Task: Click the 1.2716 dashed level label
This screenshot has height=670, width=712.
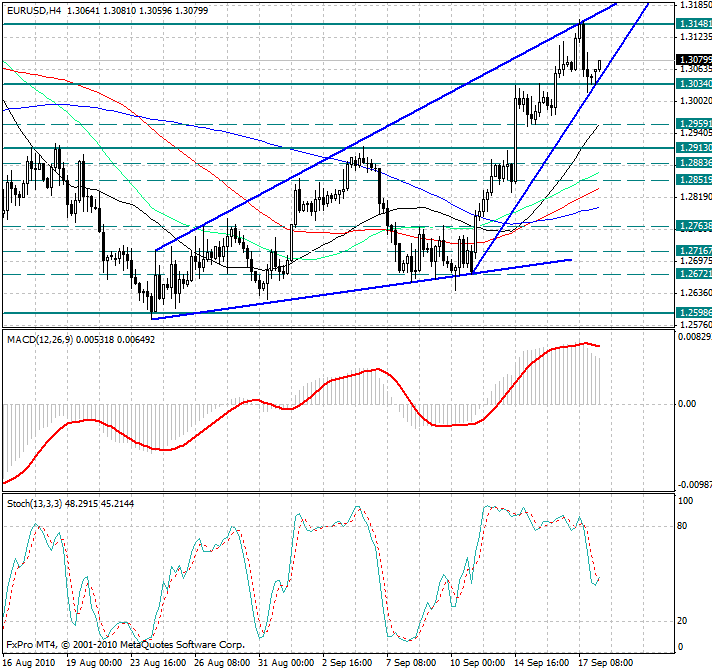Action: pos(694,251)
